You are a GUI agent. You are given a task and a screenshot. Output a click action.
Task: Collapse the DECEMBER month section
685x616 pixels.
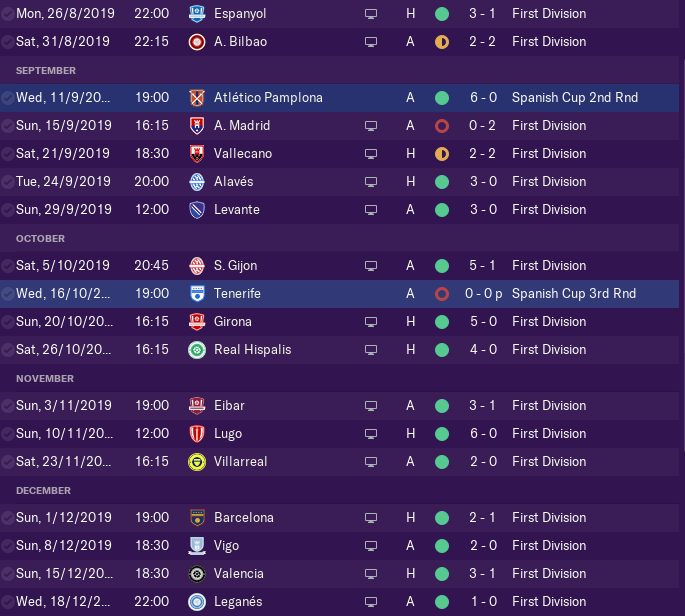pyautogui.click(x=44, y=491)
